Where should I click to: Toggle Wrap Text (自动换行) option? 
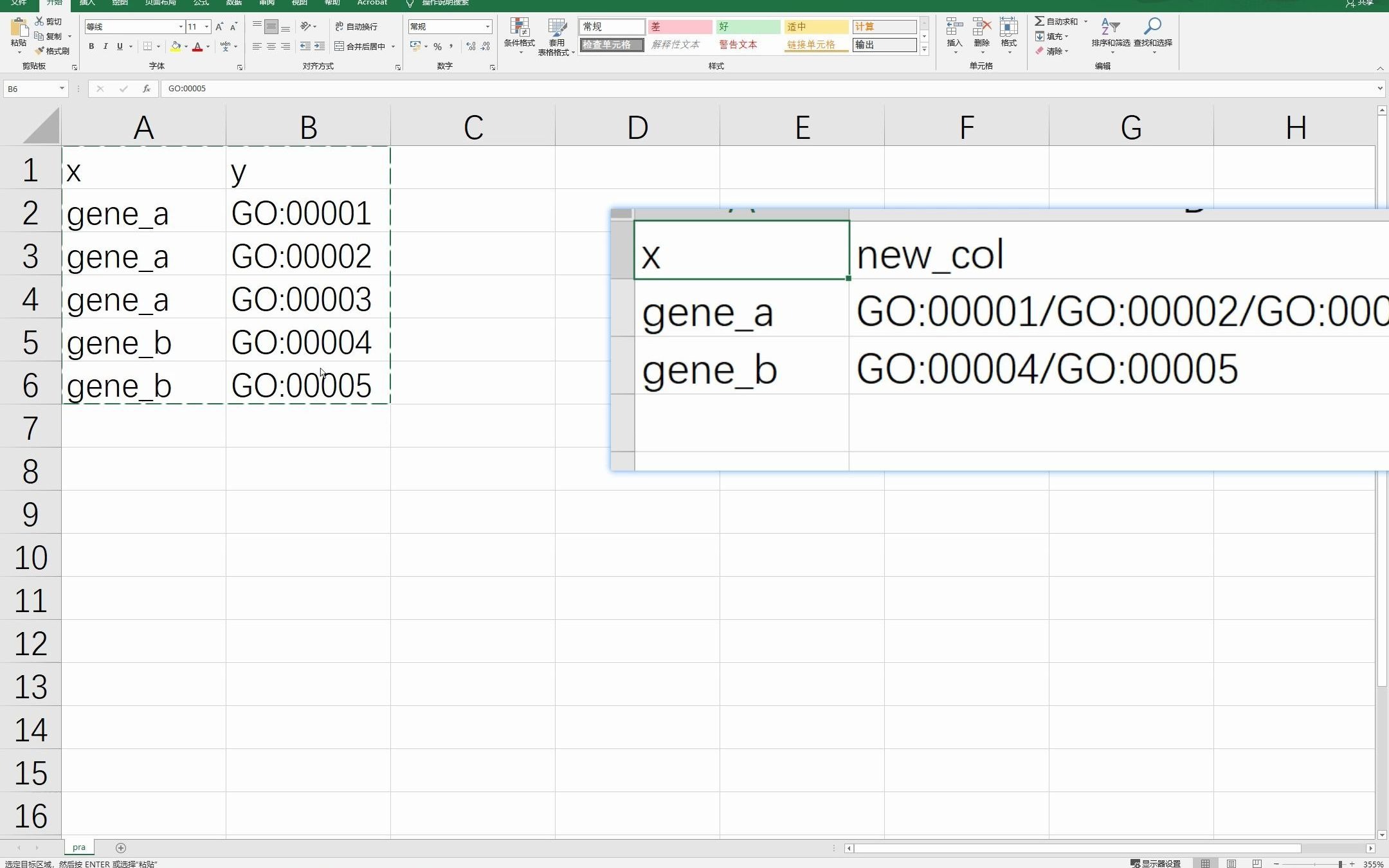(x=356, y=26)
